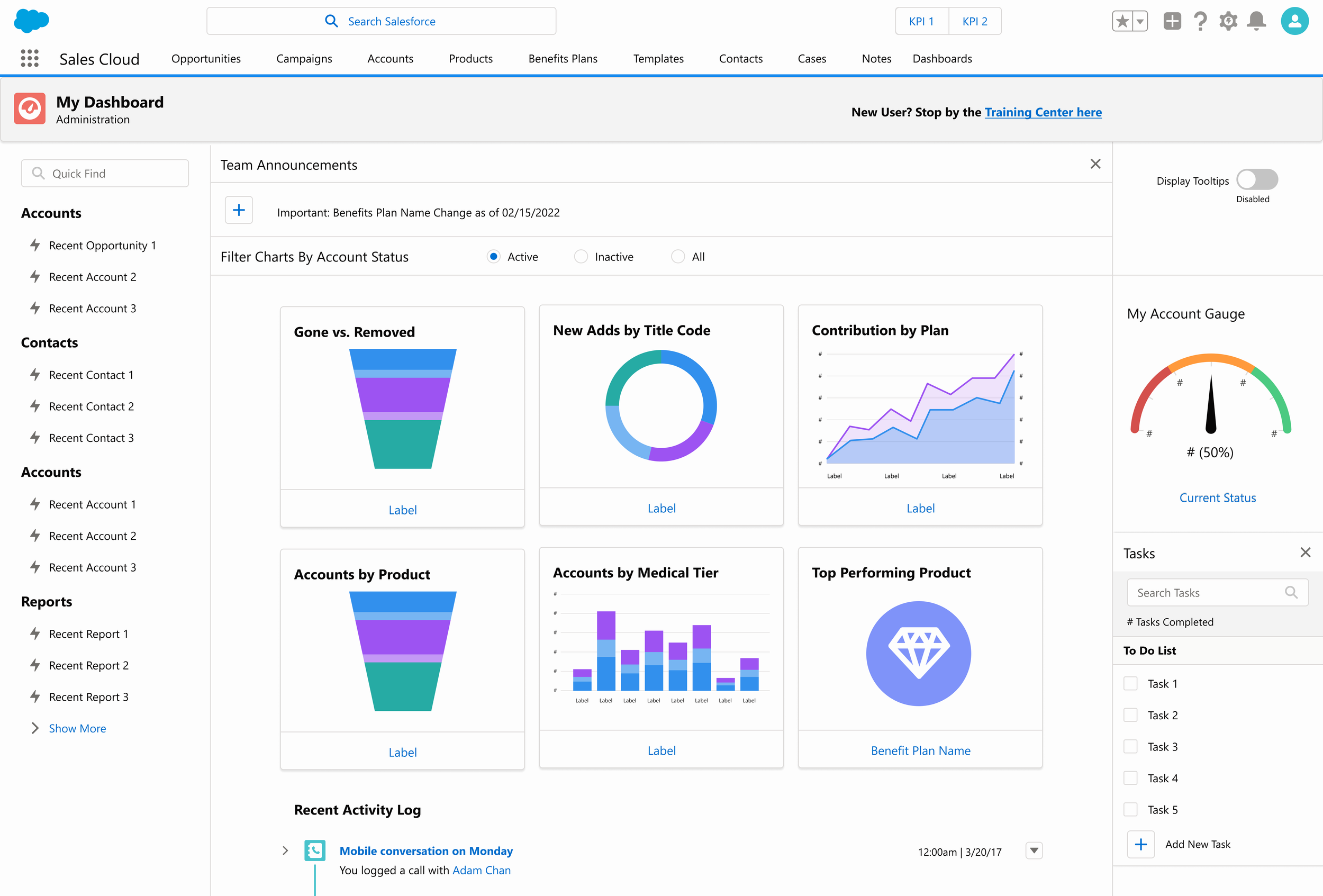The image size is (1323, 896).
Task: Open dropdown menu for Mobile conversation activity
Action: (x=1034, y=850)
